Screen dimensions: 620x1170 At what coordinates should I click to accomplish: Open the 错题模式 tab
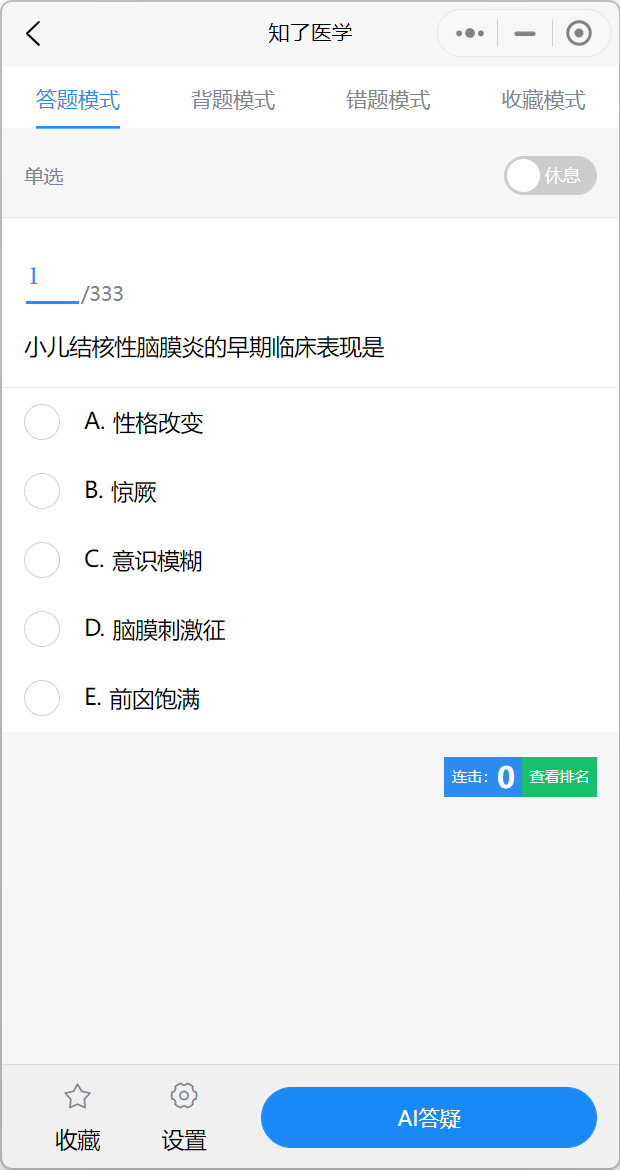(x=388, y=100)
